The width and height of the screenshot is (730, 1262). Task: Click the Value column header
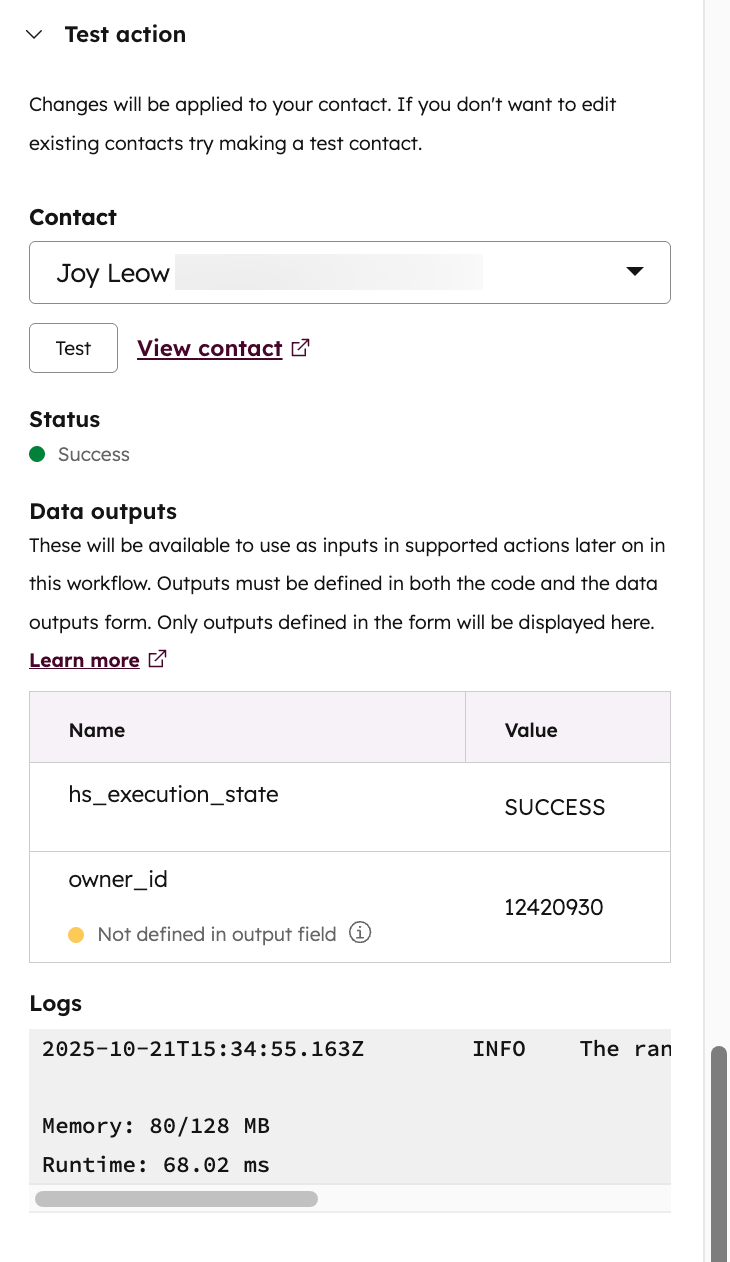(531, 730)
